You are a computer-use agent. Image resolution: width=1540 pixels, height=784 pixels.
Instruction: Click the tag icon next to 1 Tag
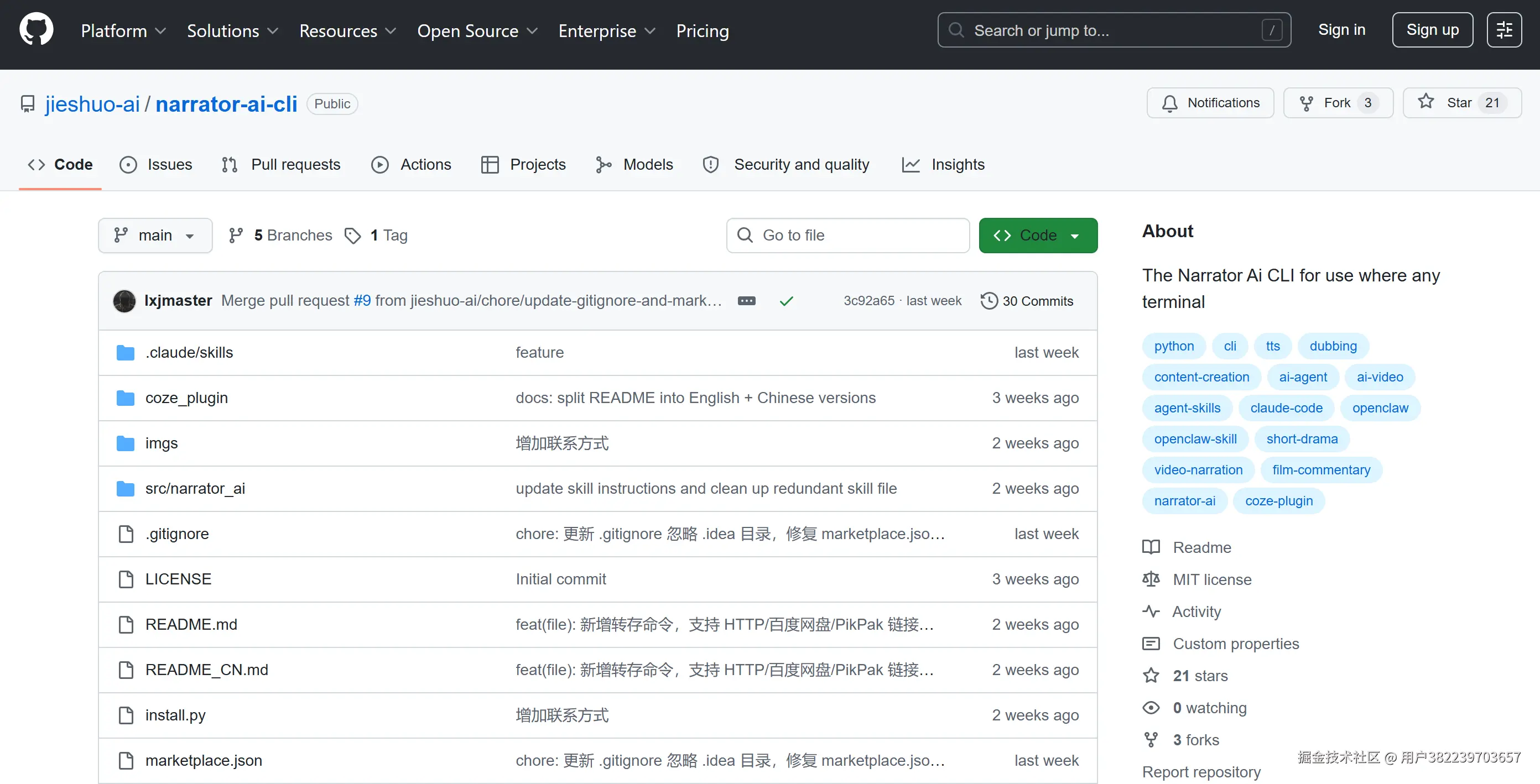[x=353, y=236]
